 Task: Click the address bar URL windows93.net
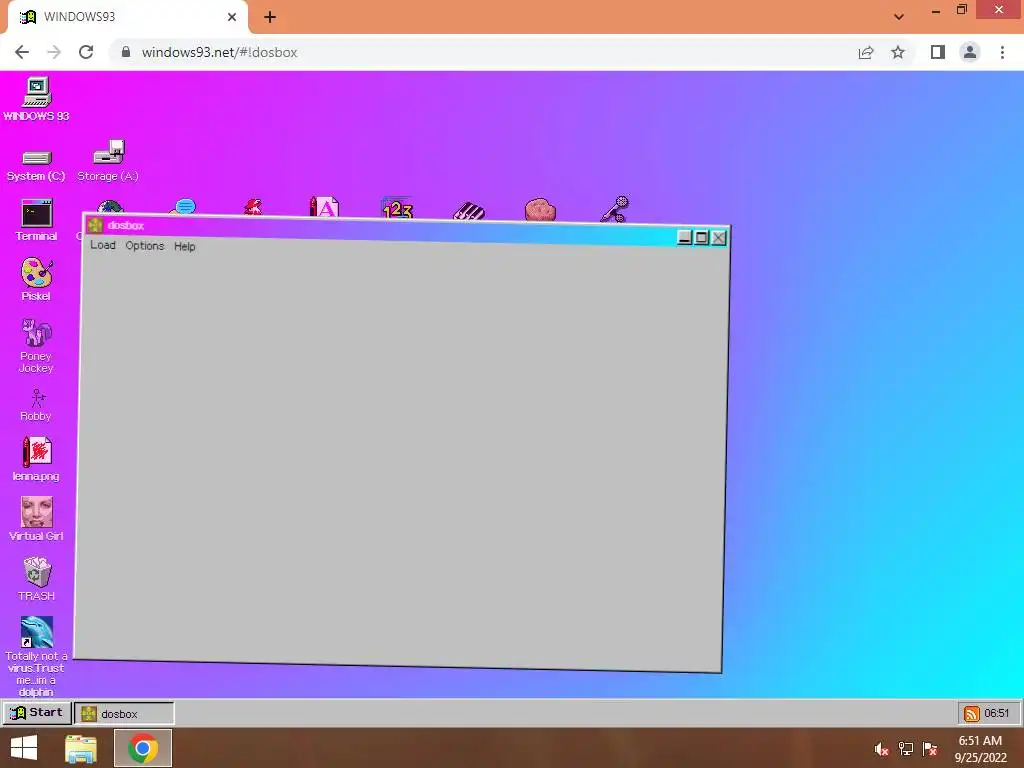pos(219,52)
